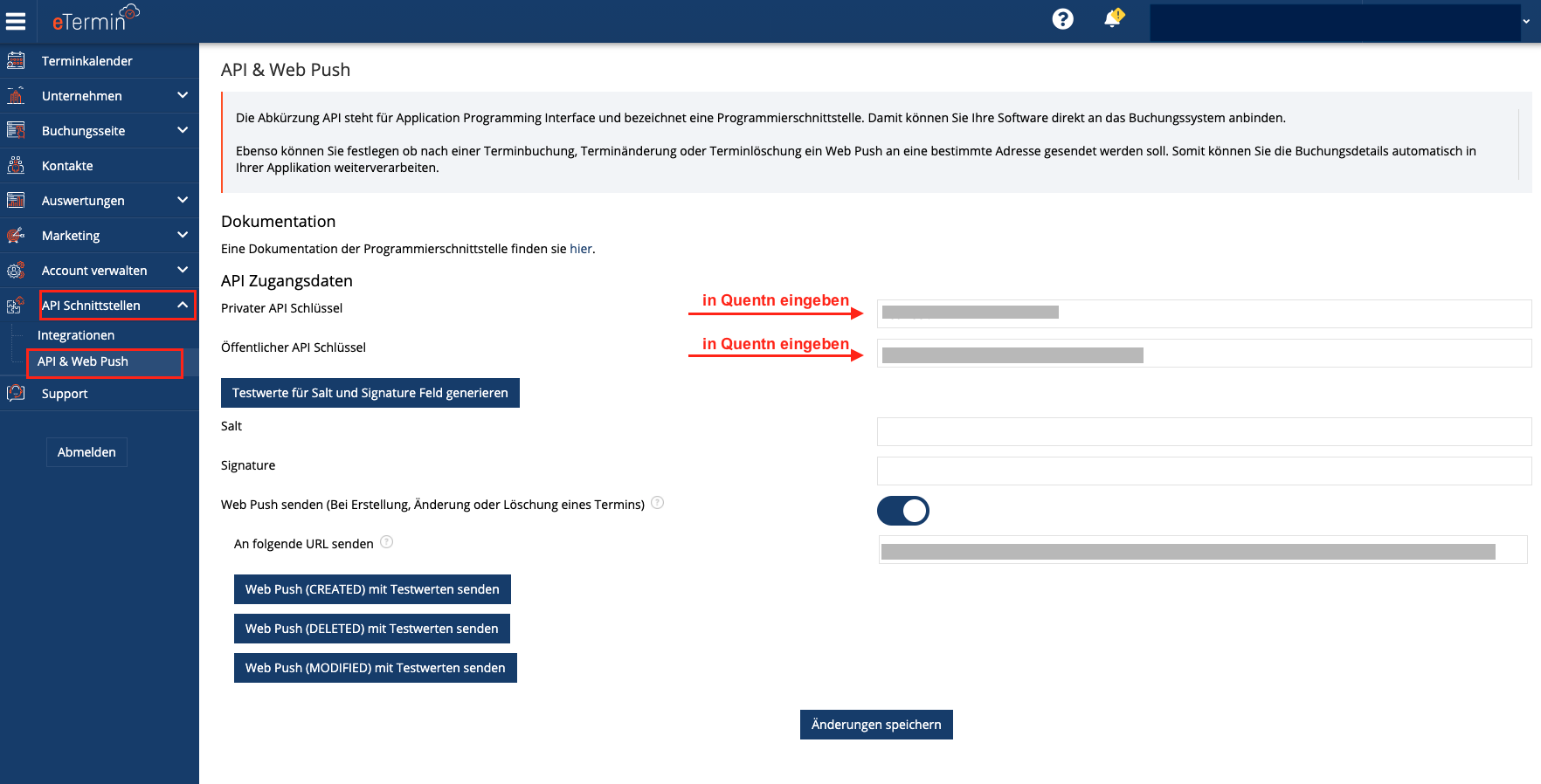This screenshot has height=784, width=1541.
Task: Click the eTermin logo
Action: tap(95, 18)
